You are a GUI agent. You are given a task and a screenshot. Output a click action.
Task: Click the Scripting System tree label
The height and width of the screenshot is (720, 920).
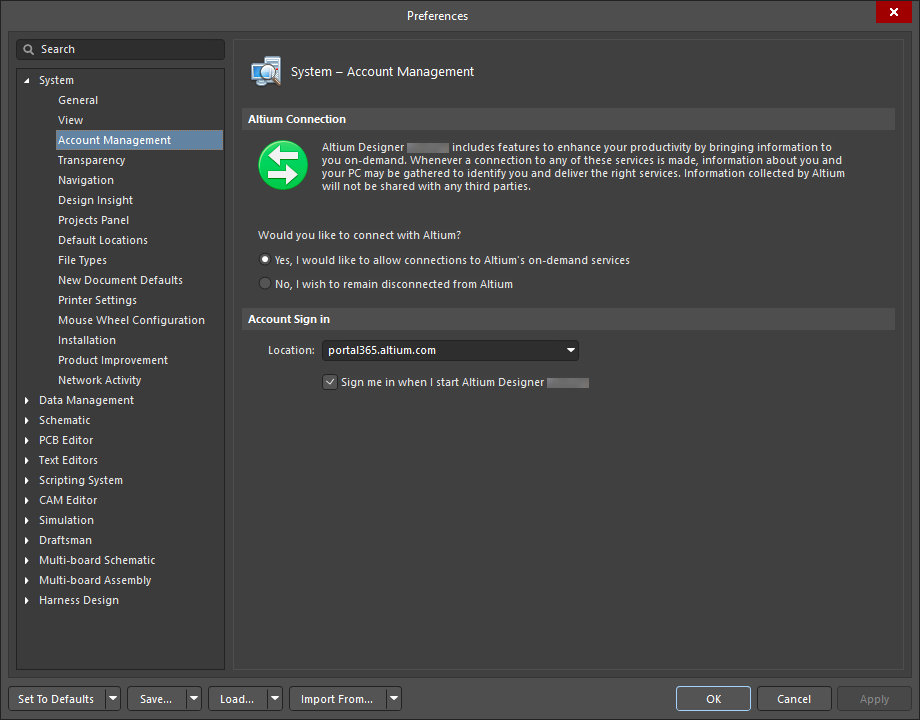81,480
